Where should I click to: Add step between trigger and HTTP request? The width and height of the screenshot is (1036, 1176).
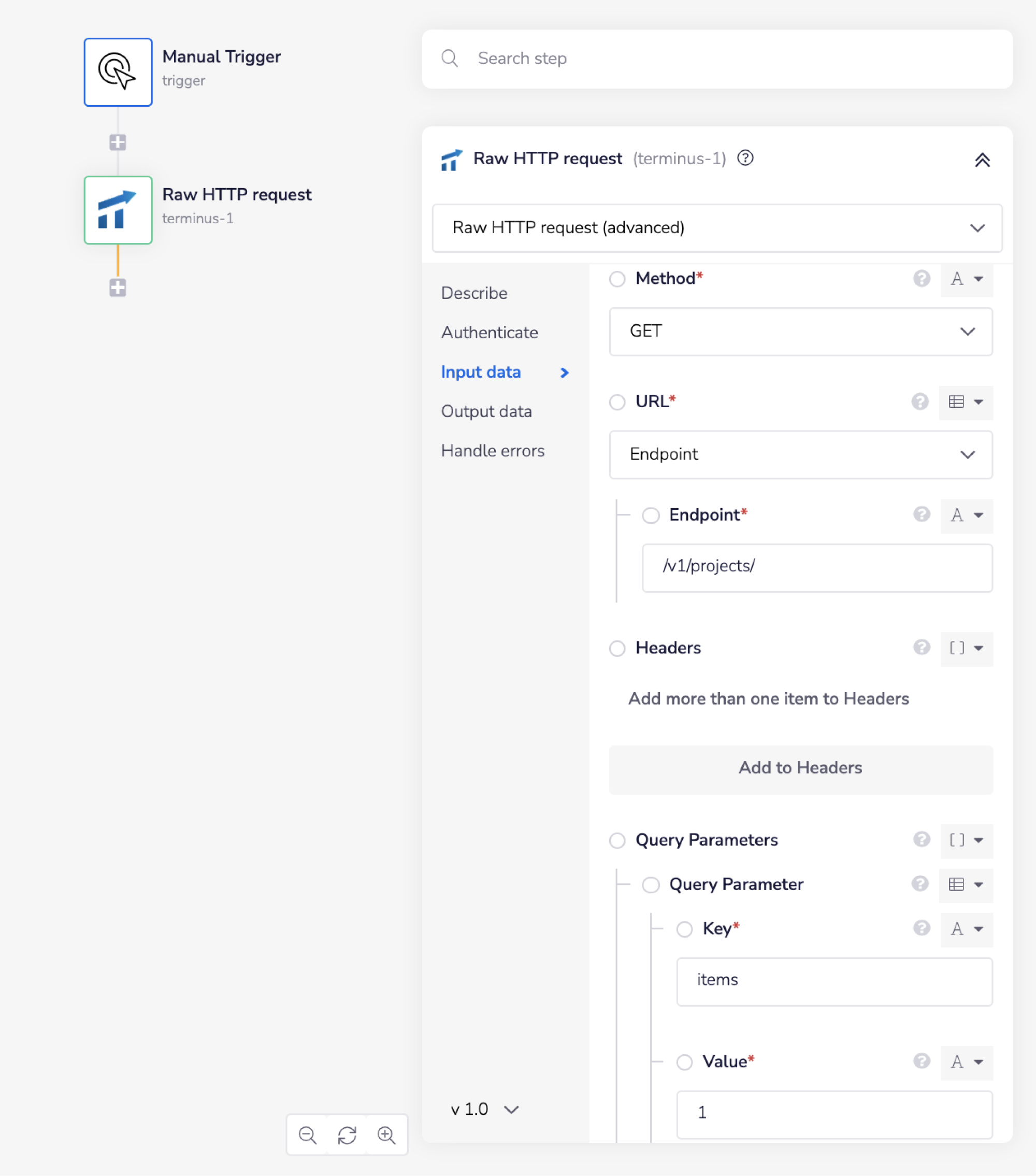[x=118, y=142]
